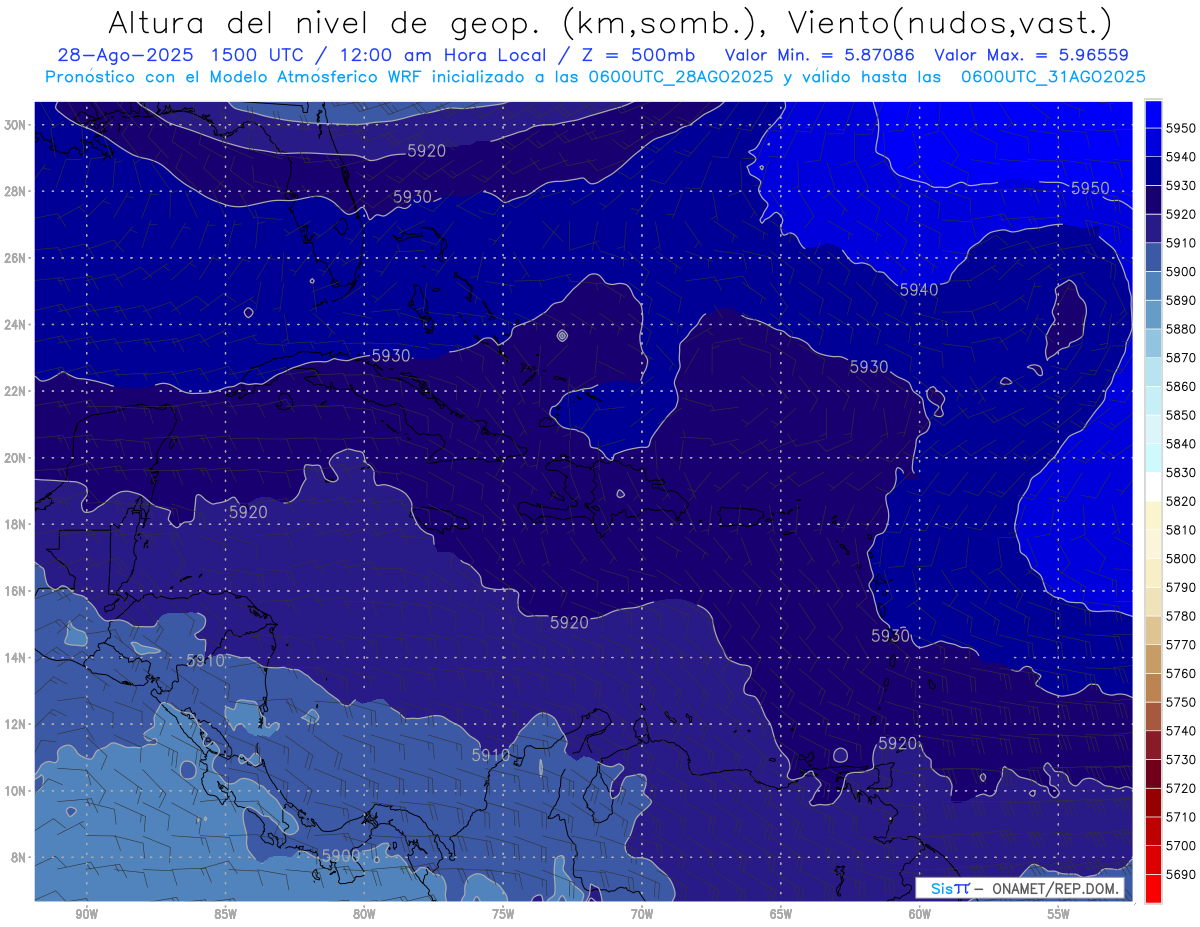The height and width of the screenshot is (927, 1200).
Task: Click the bright blue swatch above 5950
Action: (x=1153, y=114)
